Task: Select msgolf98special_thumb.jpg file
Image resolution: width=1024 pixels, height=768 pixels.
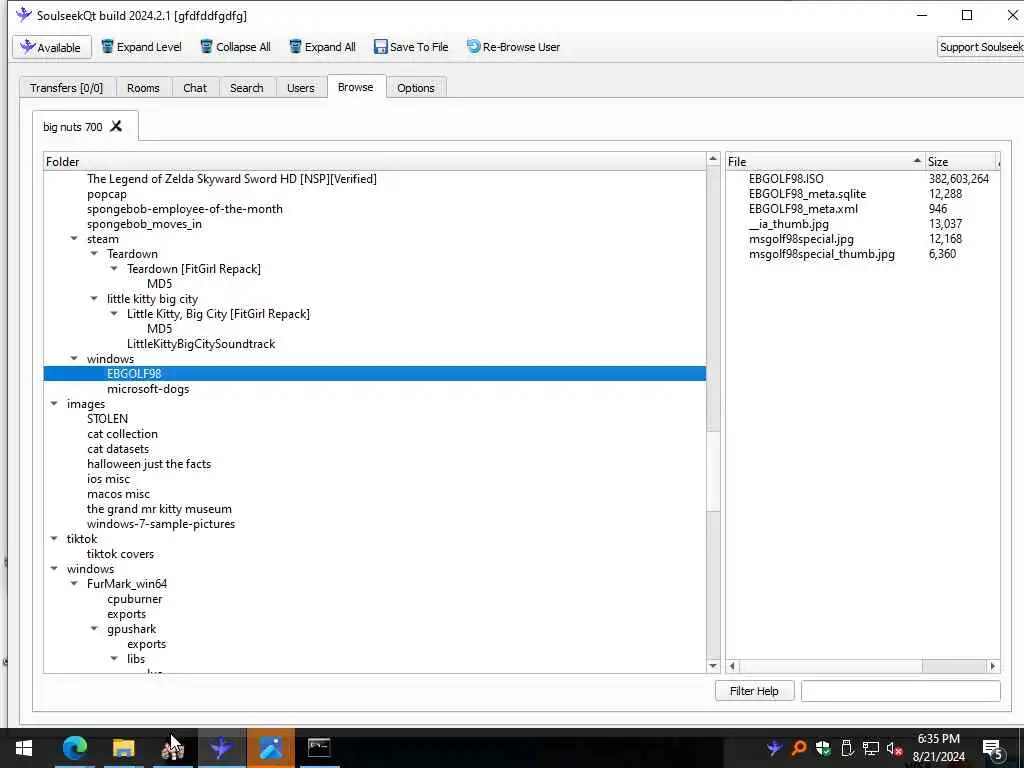Action: click(x=822, y=254)
